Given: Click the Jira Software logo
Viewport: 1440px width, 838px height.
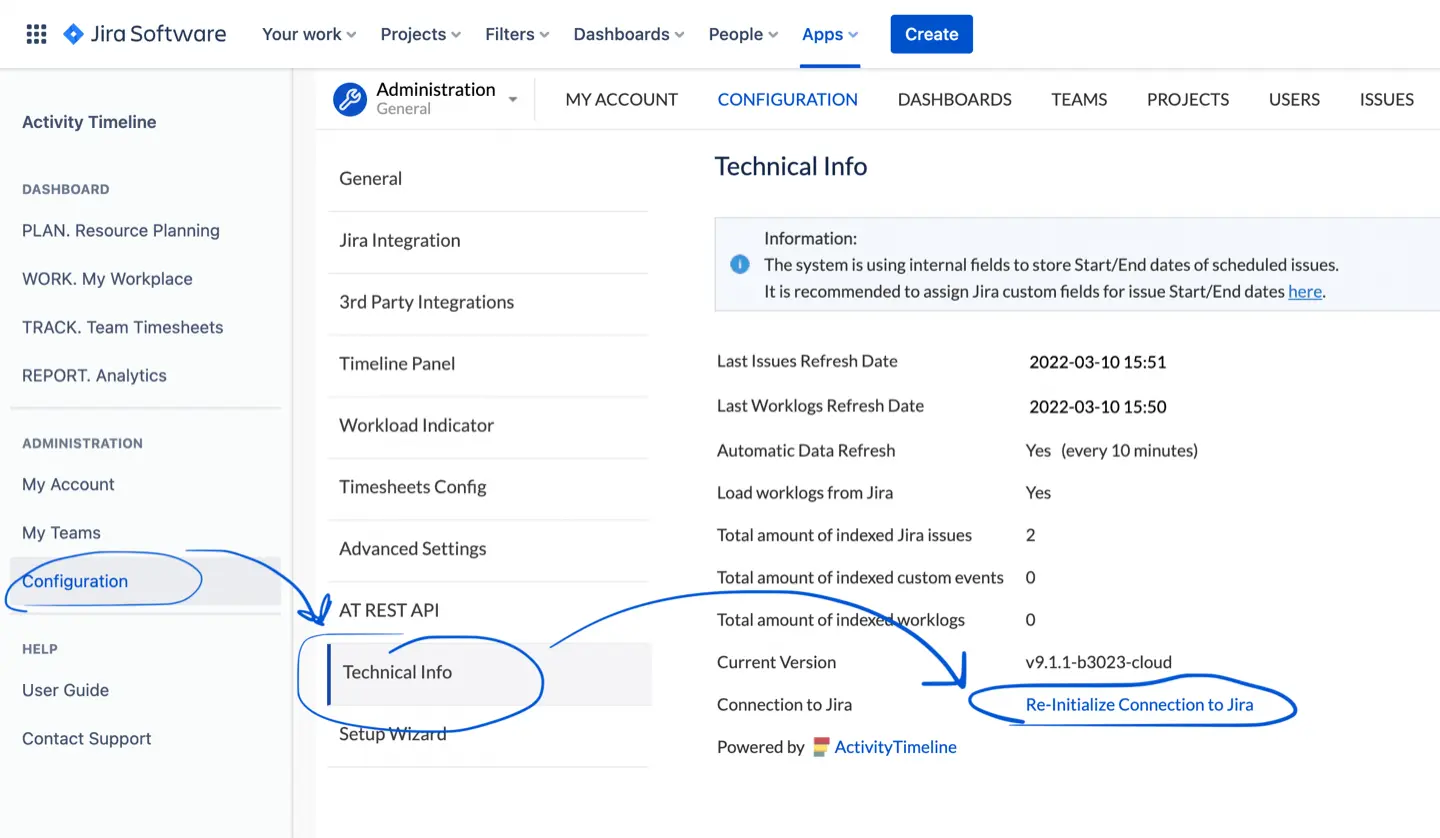Looking at the screenshot, I should pos(145,34).
